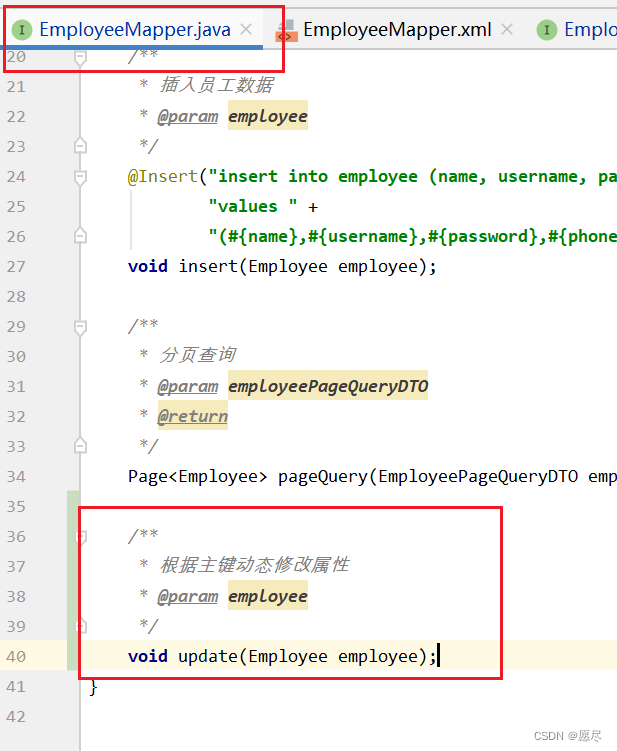Image resolution: width=617 pixels, height=751 pixels.
Task: Close the EmployeeMapper.xml tab
Action: pos(507,30)
